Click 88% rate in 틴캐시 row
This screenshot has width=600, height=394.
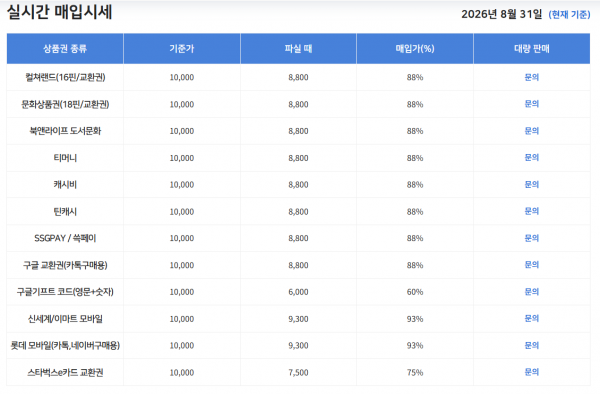tap(415, 212)
